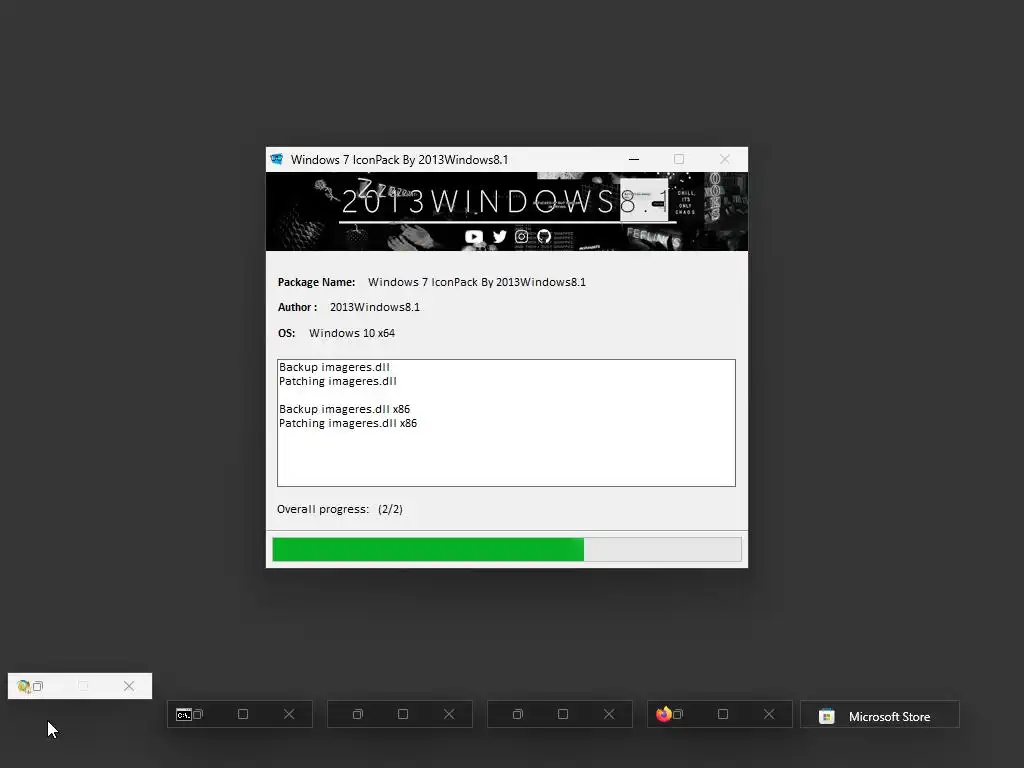
Task: Close the minimized command prompt window
Action: [289, 714]
